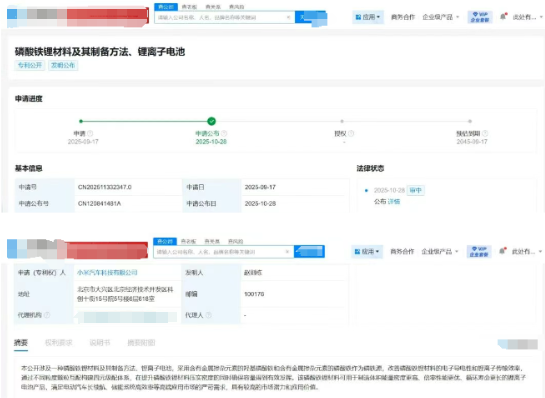Image resolution: width=545 pixels, height=398 pixels.
Task: Click the blue search button in lower header
Action: 309,252
